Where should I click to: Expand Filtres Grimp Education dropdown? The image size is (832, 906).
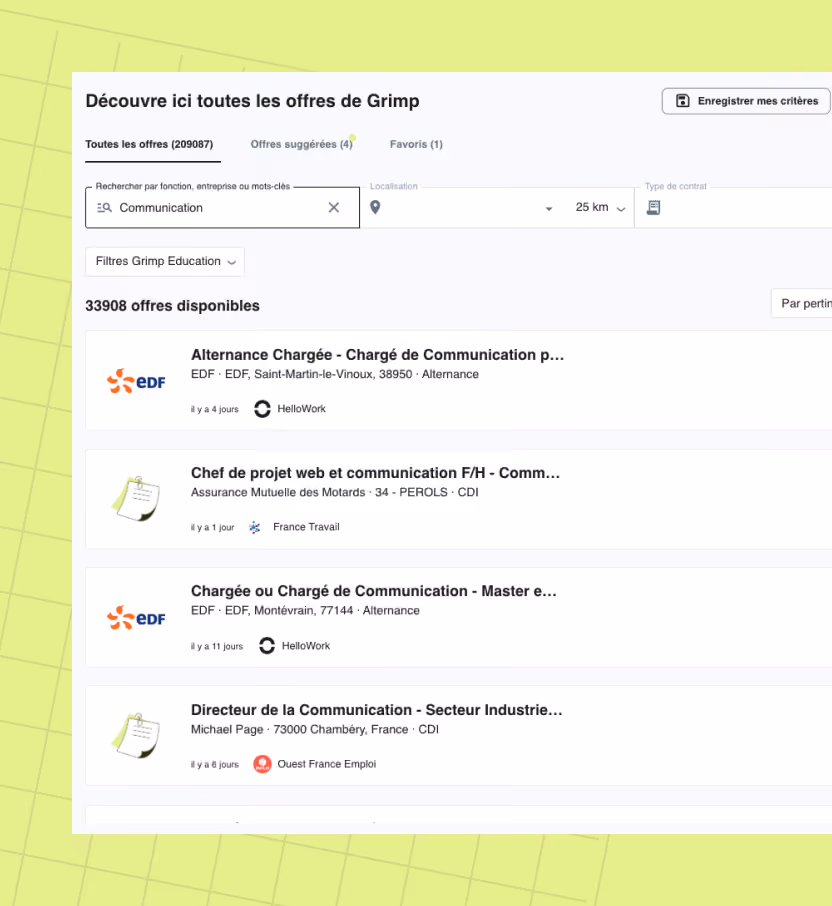(x=165, y=262)
